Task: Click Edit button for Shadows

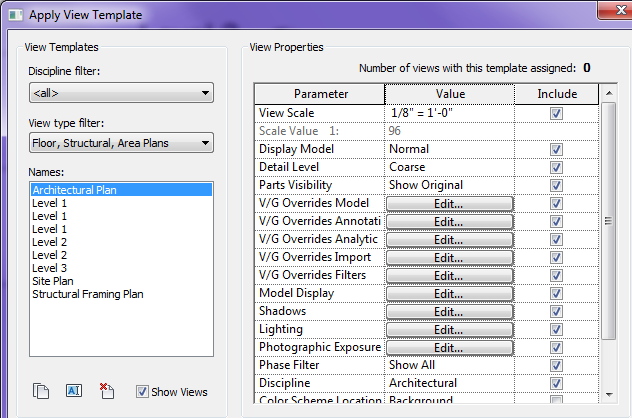Action: [449, 312]
